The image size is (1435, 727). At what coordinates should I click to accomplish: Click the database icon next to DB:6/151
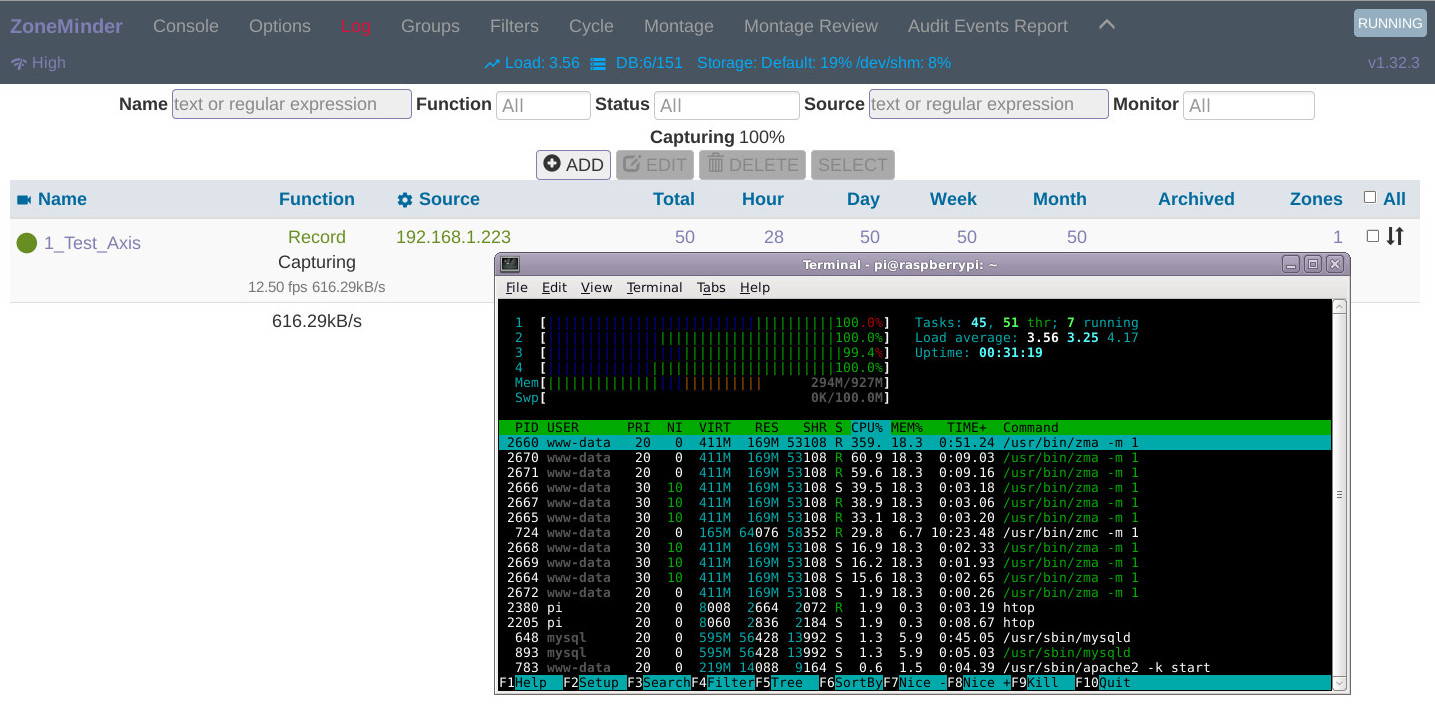(598, 63)
